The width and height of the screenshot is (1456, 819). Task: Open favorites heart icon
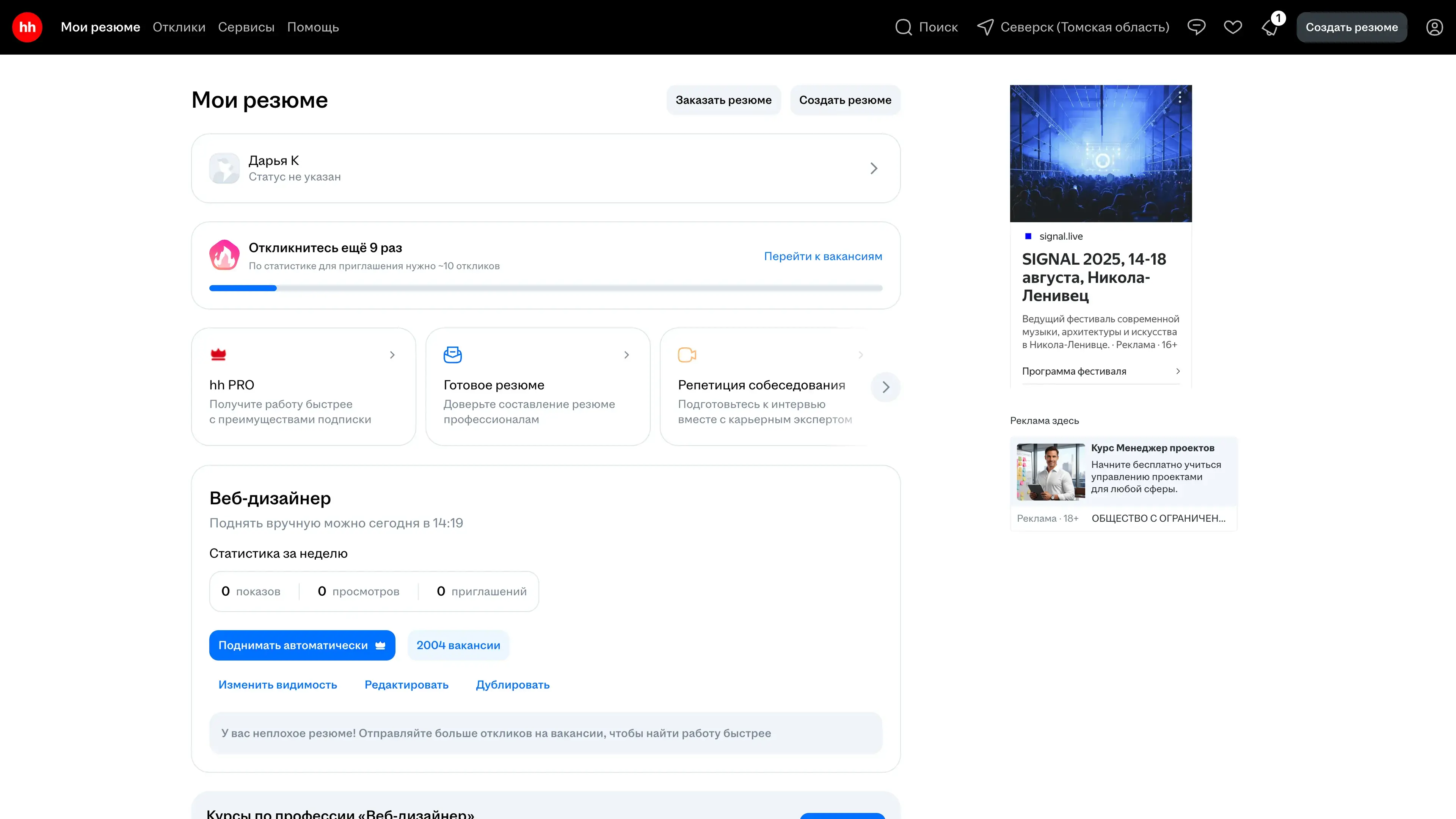coord(1233,27)
